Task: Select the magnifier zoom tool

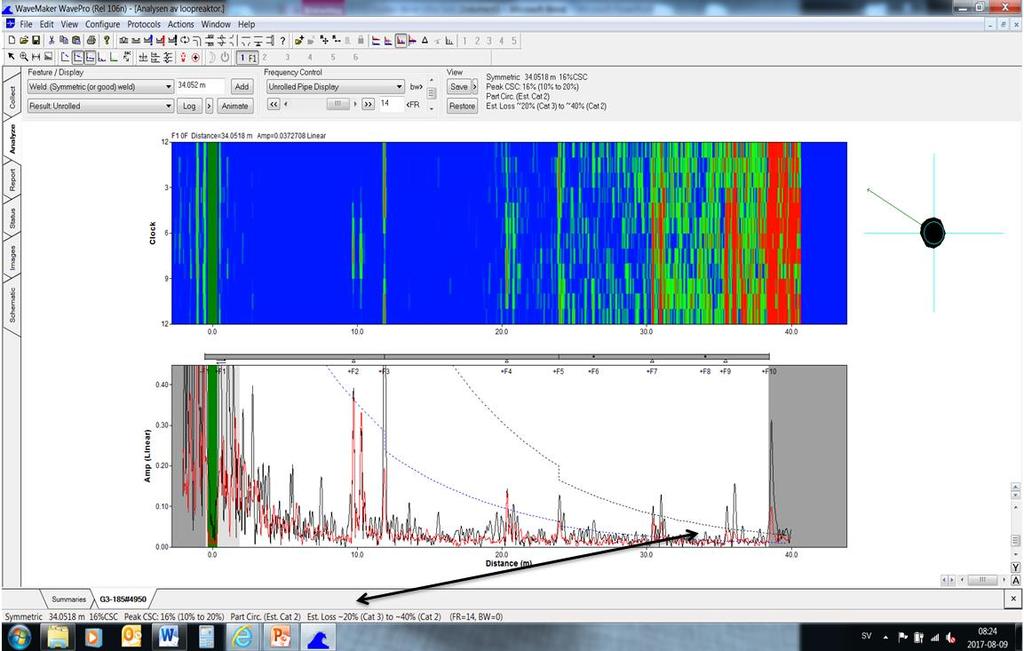Action: (x=24, y=57)
